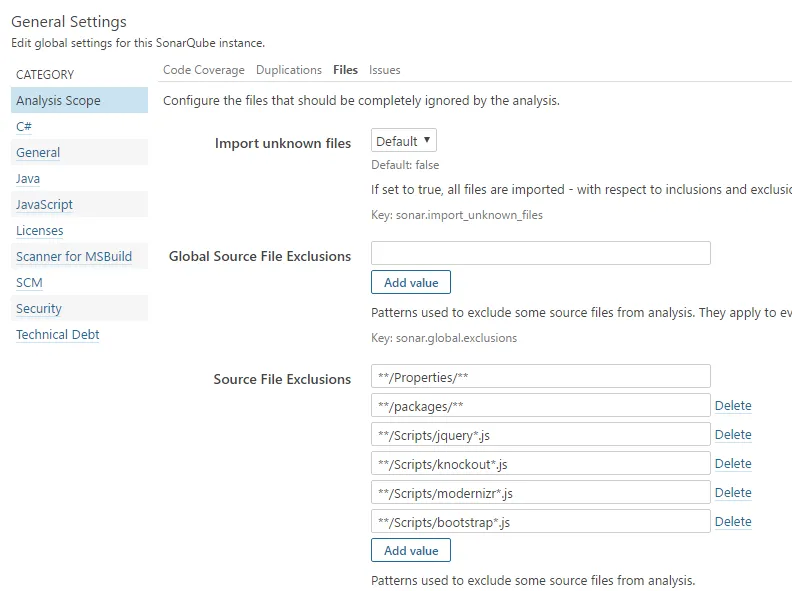Click Add value under Source File Exclusions
792x591 pixels.
(411, 550)
